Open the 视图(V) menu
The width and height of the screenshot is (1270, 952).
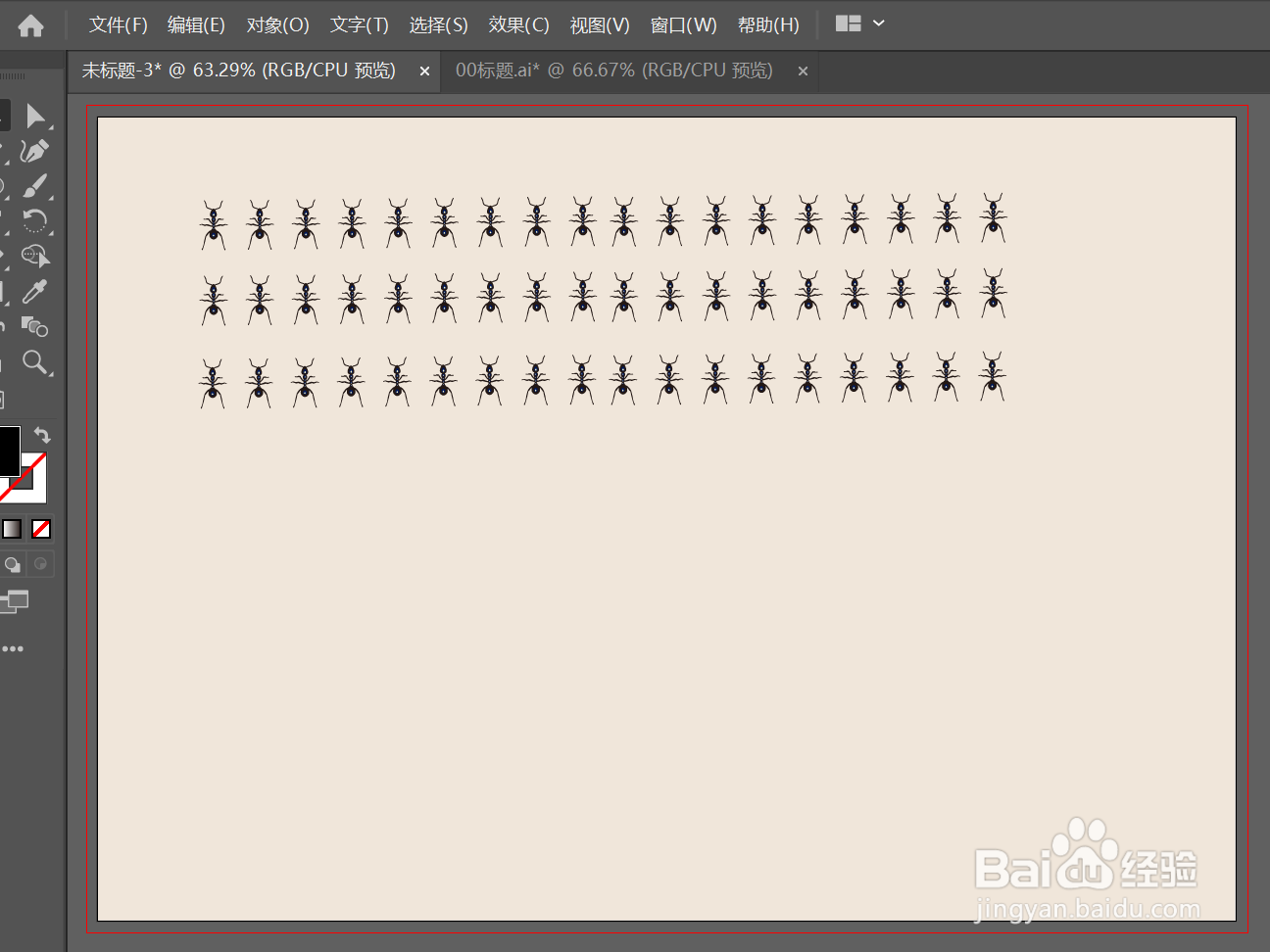(x=600, y=24)
